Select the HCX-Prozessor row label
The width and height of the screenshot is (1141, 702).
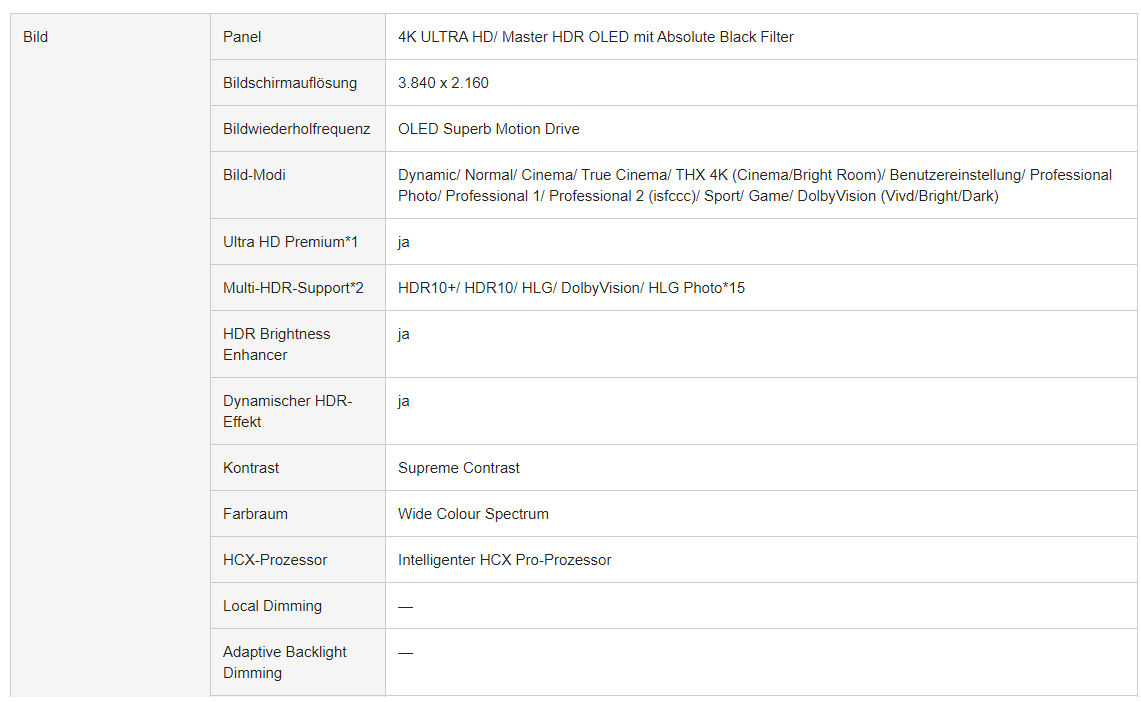[274, 559]
